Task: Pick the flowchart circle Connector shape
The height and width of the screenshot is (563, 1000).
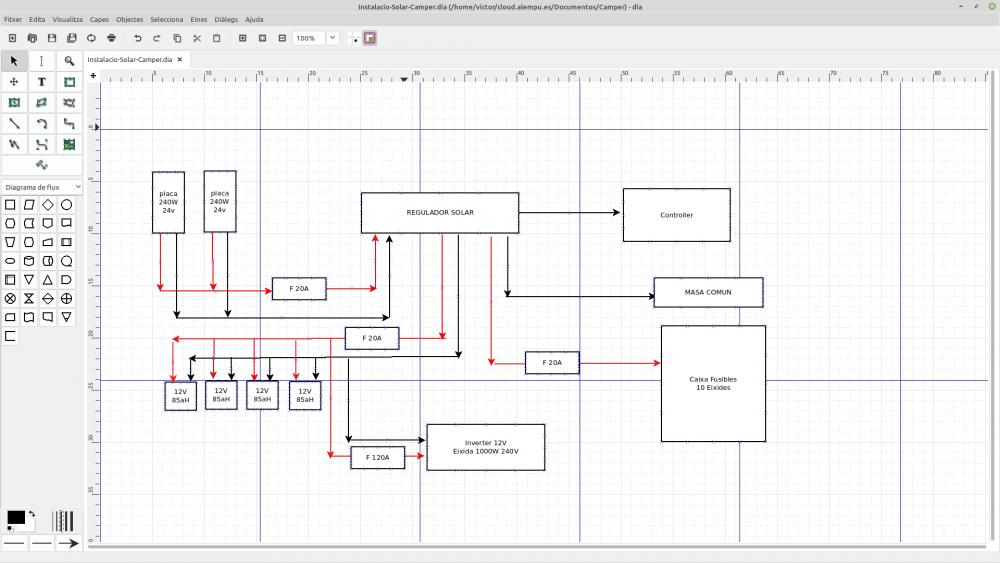Action: (66, 205)
